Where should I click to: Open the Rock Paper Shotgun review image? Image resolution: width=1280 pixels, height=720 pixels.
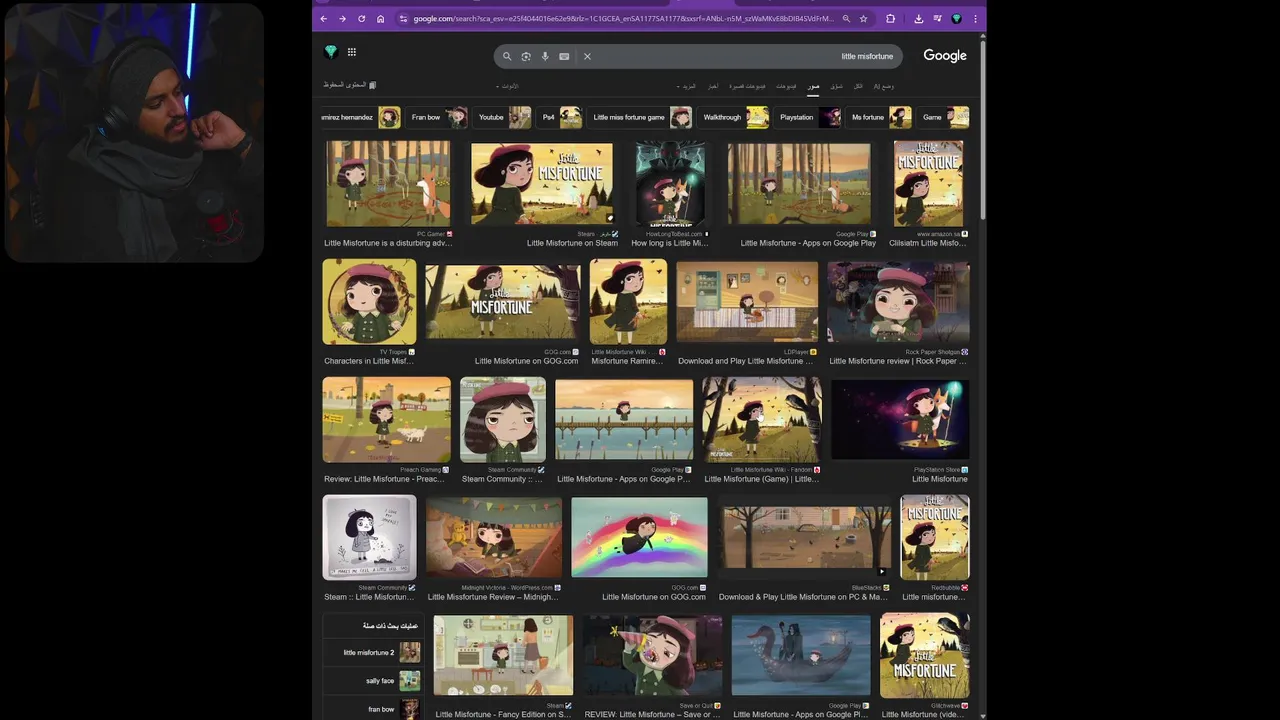[x=898, y=303]
